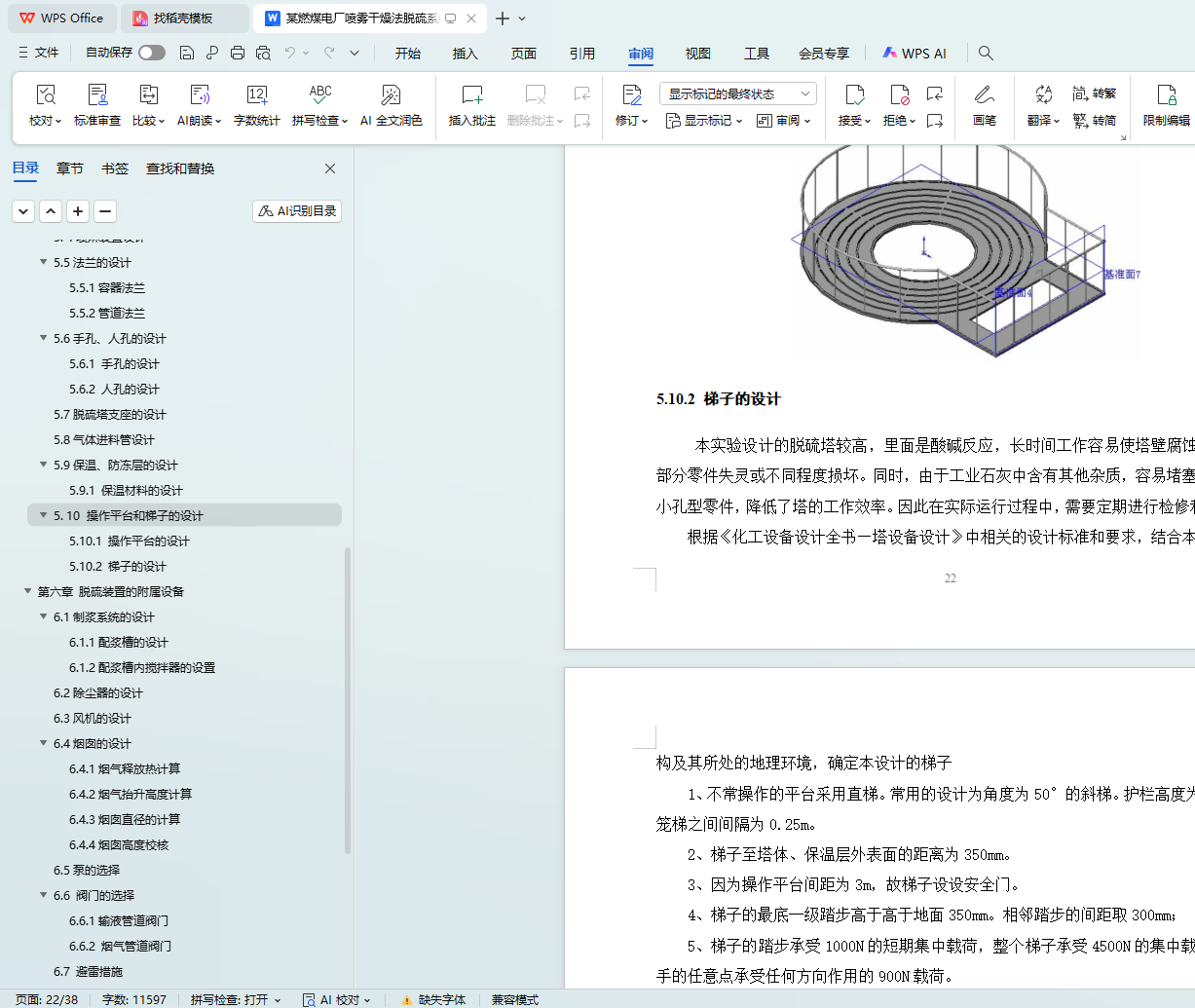
Task: Click the AI识别目录 button
Action: [x=297, y=211]
